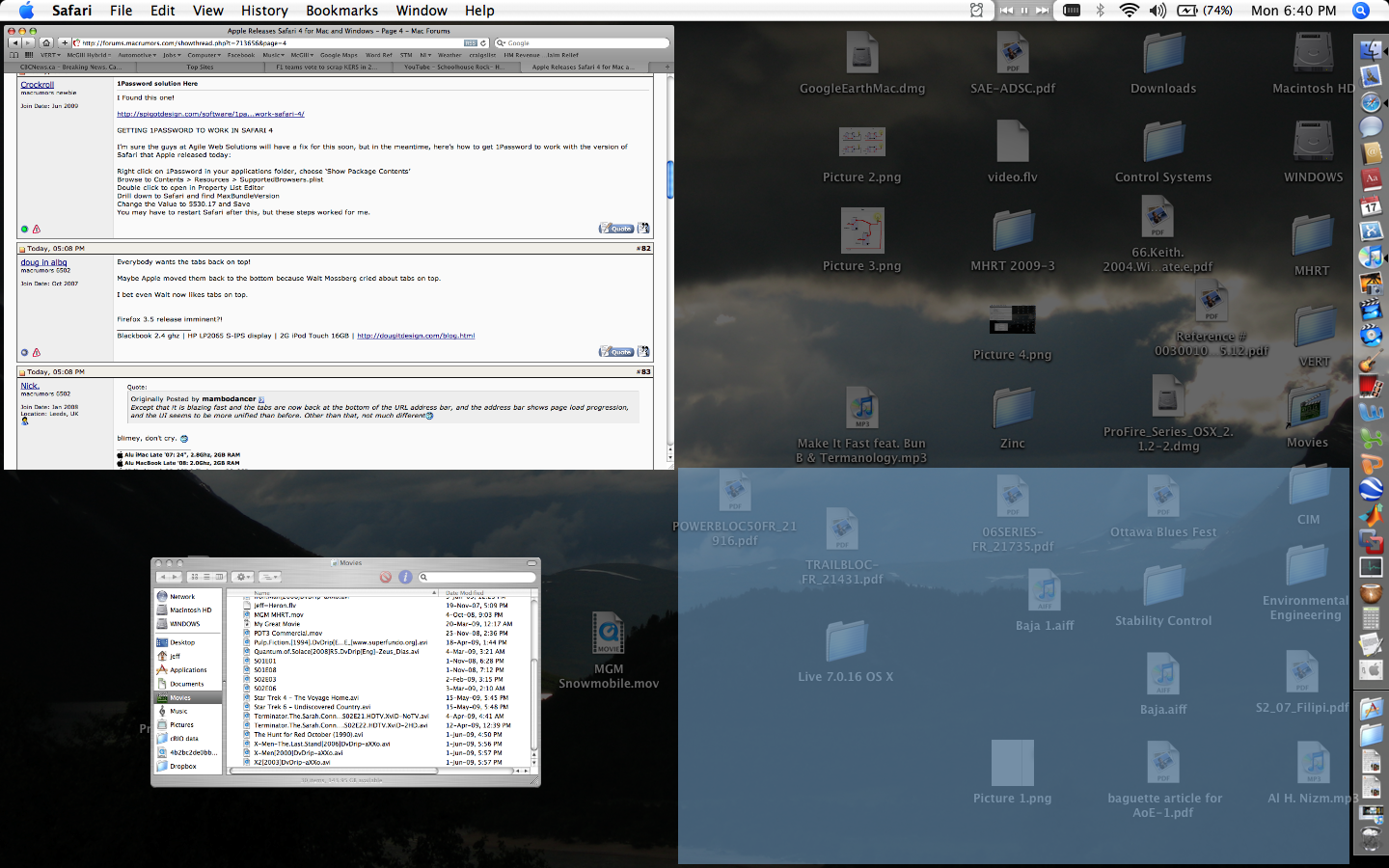Click the Safari page vertical scrollbar thumb
1389x868 pixels.
pos(669,179)
